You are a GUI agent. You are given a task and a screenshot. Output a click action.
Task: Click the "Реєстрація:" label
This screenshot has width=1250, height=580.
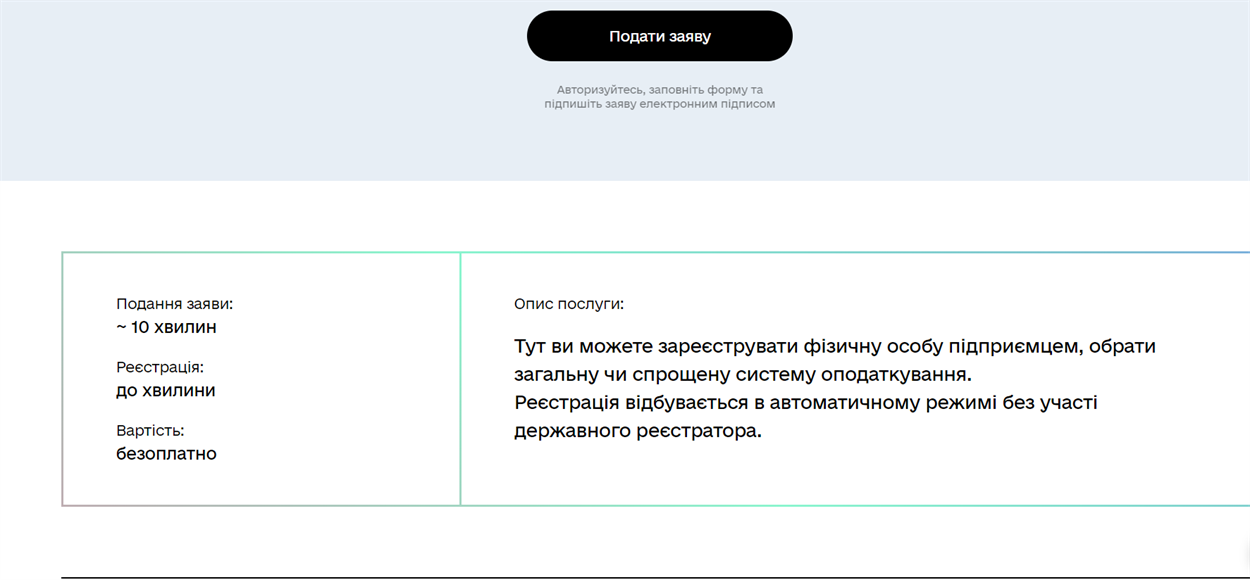160,367
